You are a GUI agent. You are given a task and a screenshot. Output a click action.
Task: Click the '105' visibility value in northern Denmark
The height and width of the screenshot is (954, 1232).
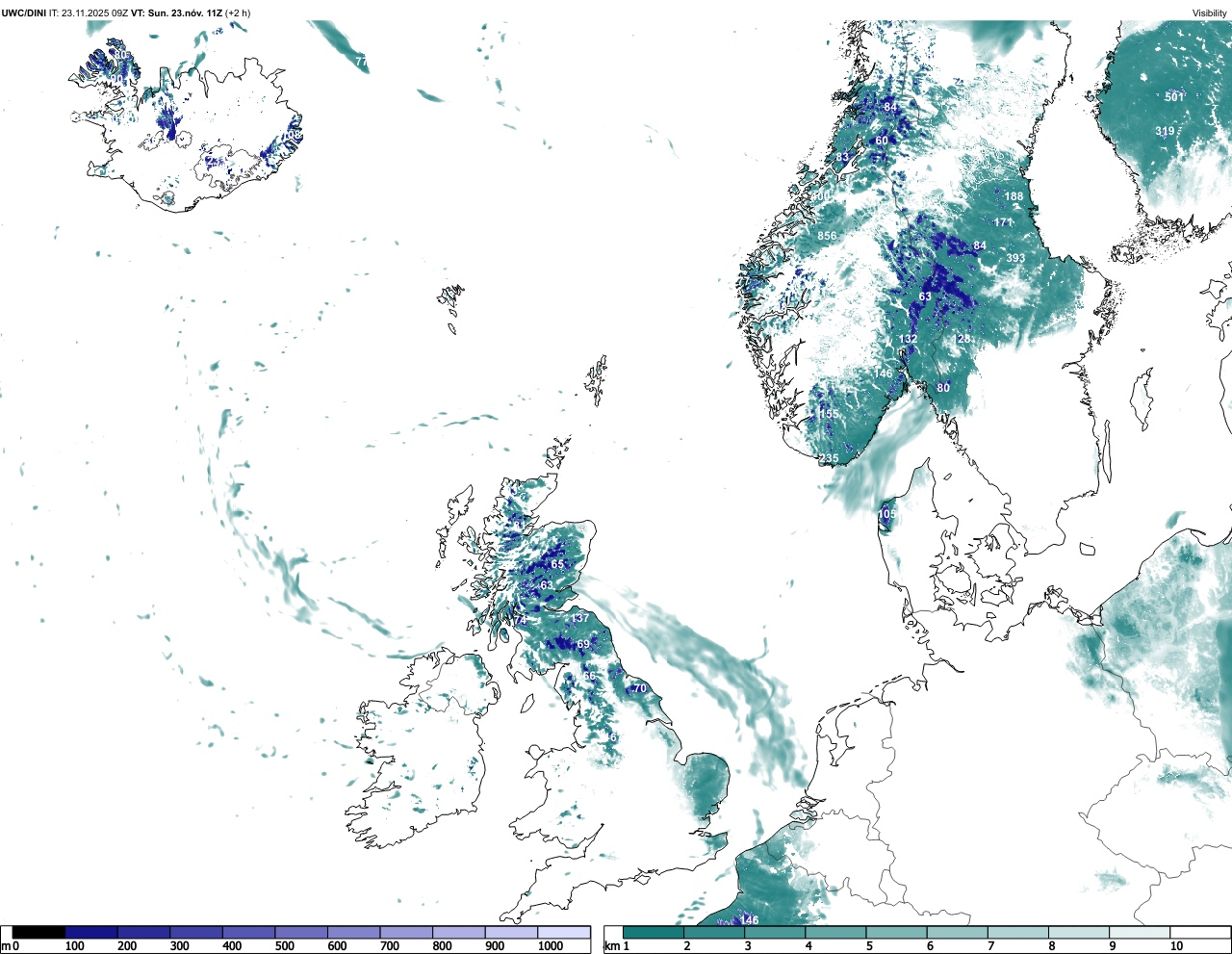pyautogui.click(x=887, y=514)
